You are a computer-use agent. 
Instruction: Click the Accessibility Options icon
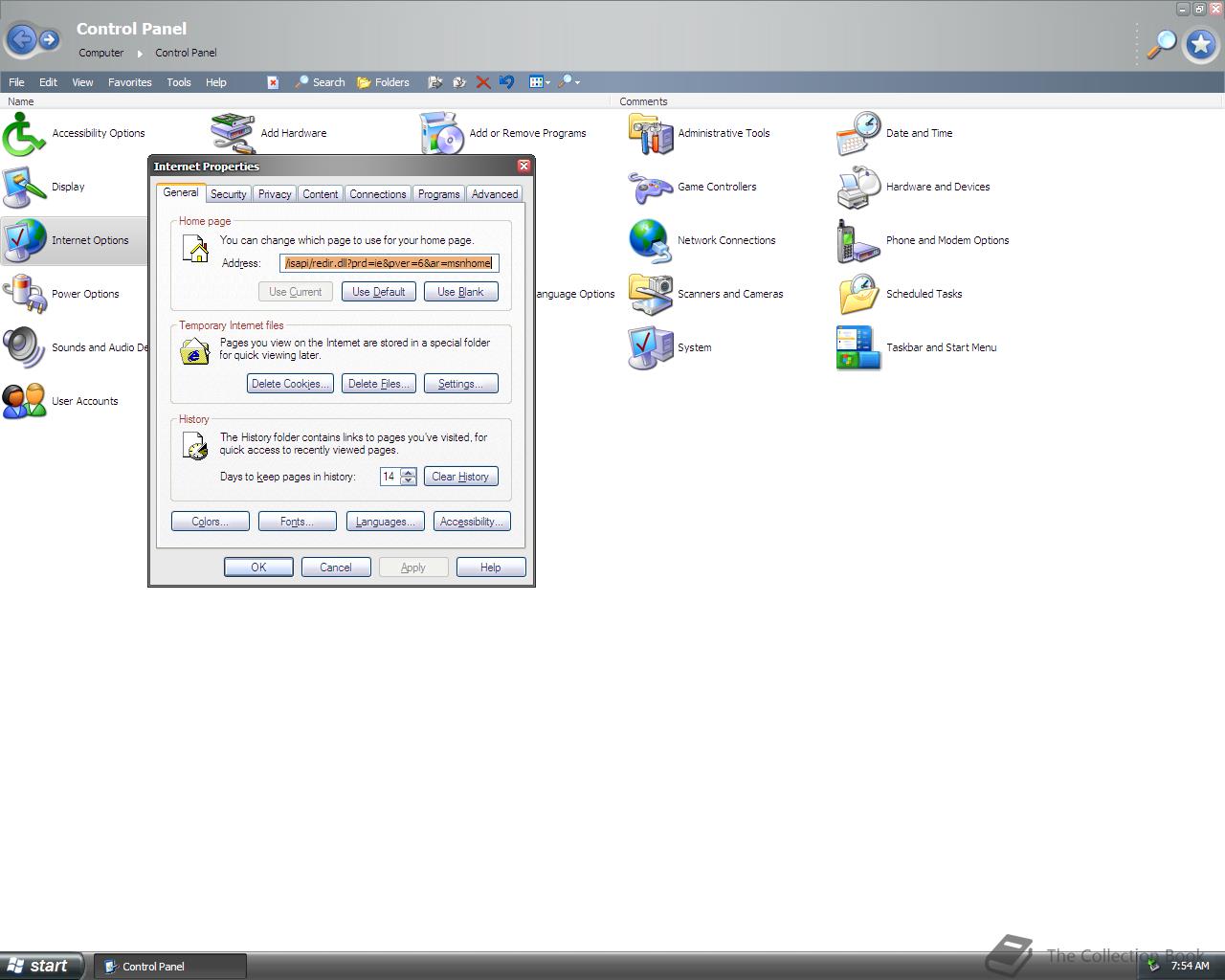(x=25, y=133)
